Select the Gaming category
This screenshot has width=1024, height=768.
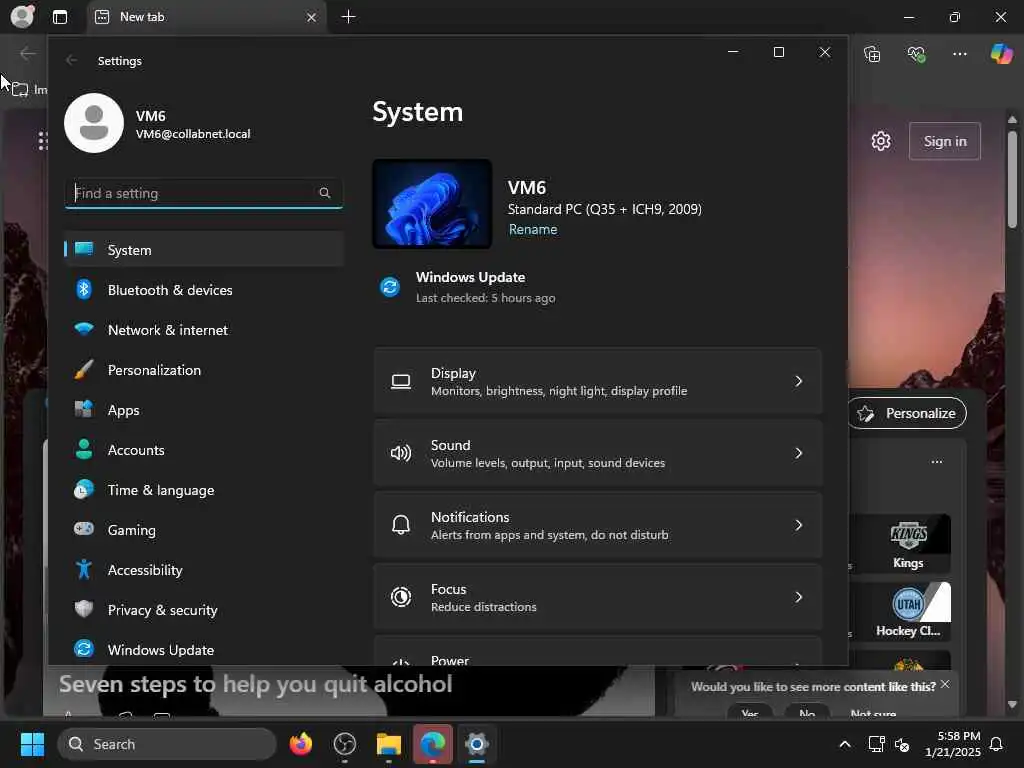[x=204, y=530]
